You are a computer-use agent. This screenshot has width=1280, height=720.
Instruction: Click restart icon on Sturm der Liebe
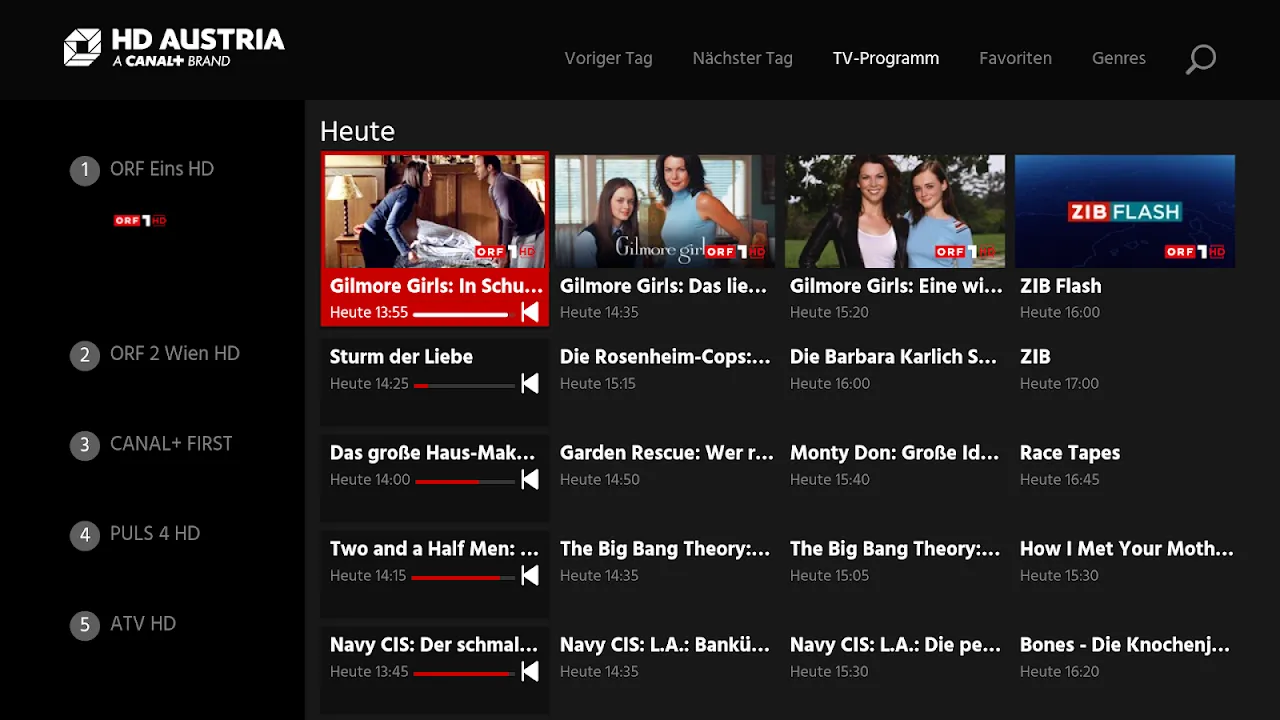click(530, 384)
